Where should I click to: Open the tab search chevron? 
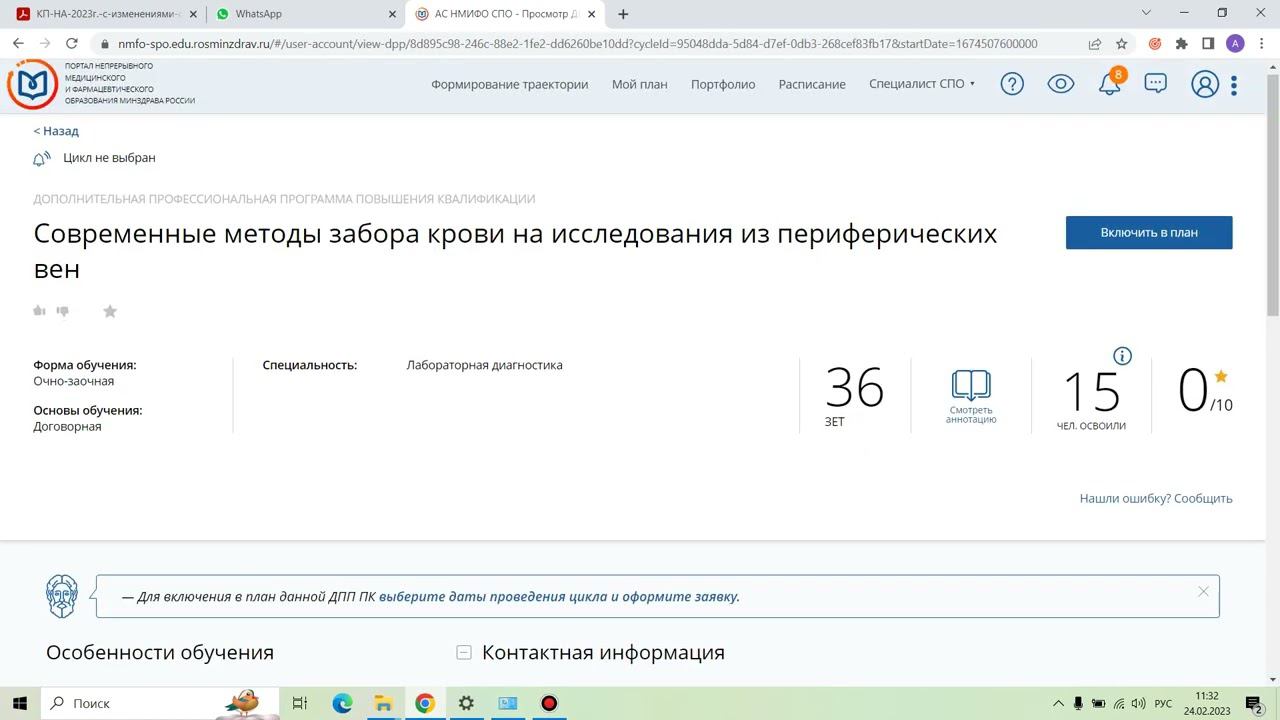coord(1147,13)
